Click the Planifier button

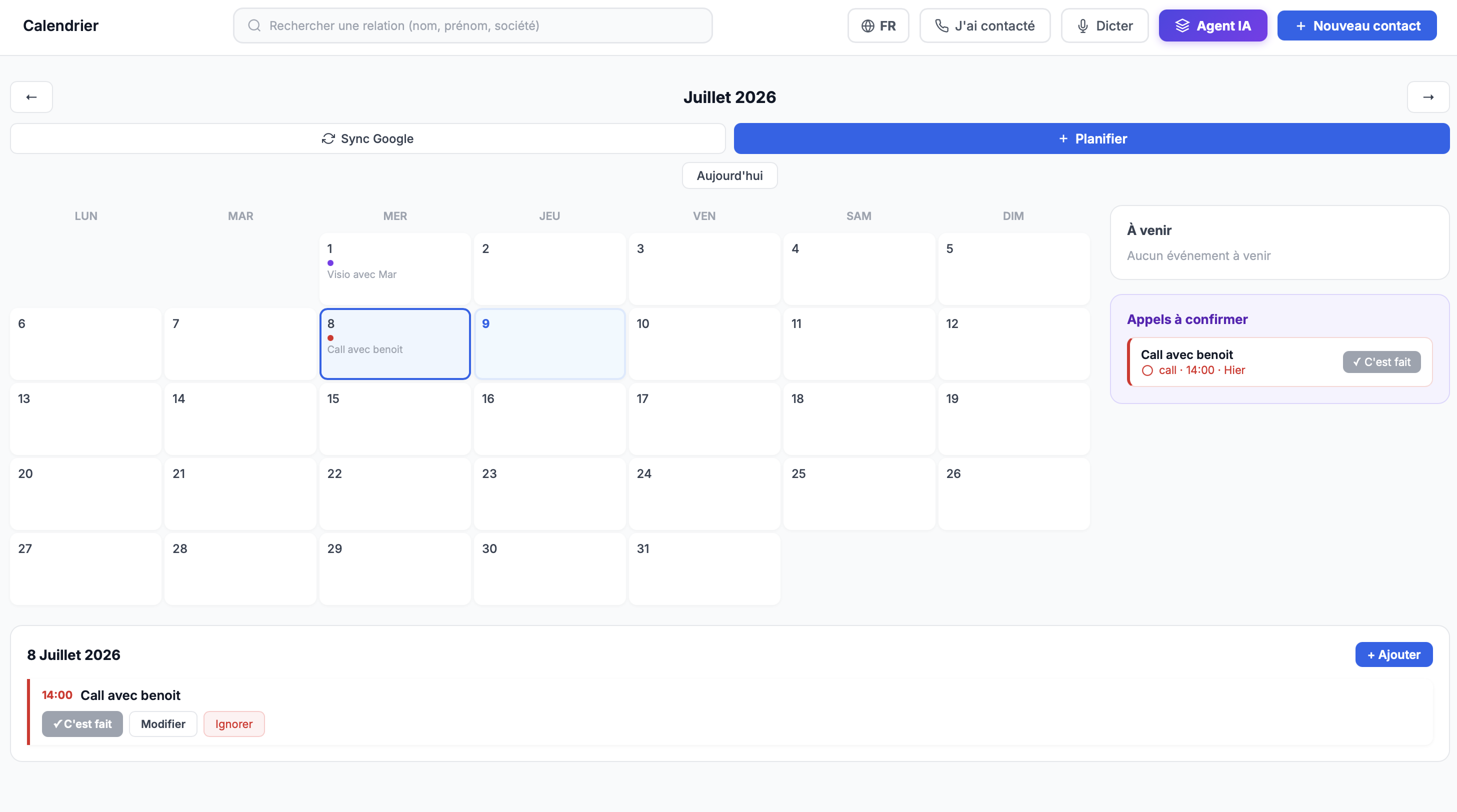point(1091,138)
